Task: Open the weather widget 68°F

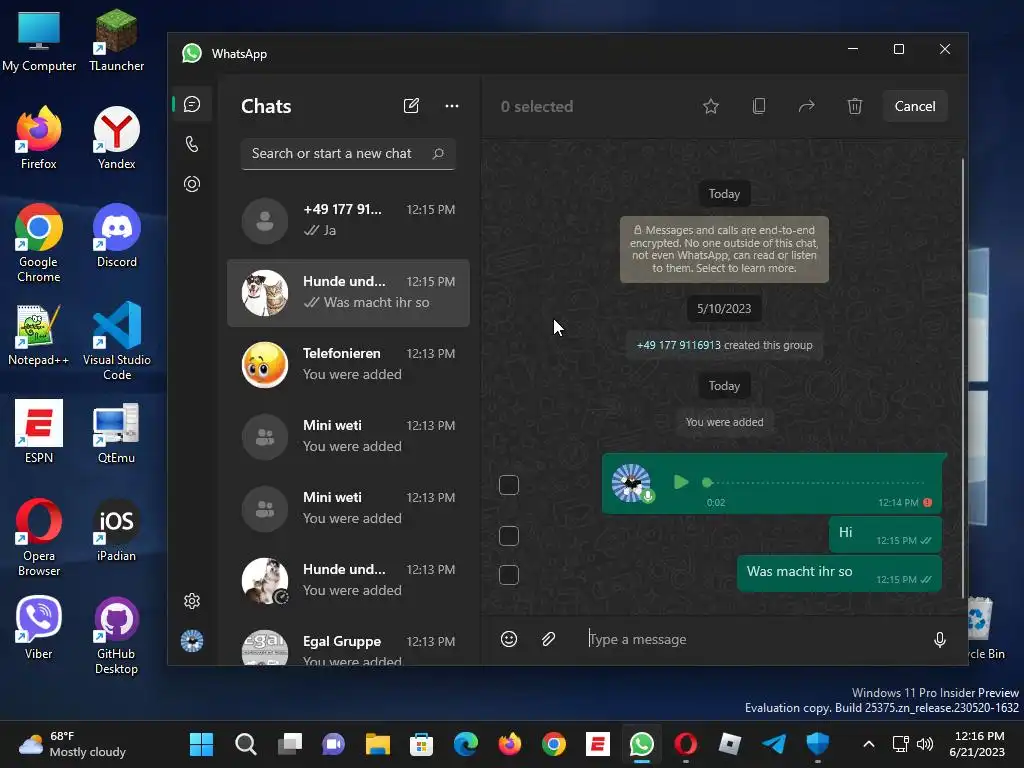Action: point(72,744)
